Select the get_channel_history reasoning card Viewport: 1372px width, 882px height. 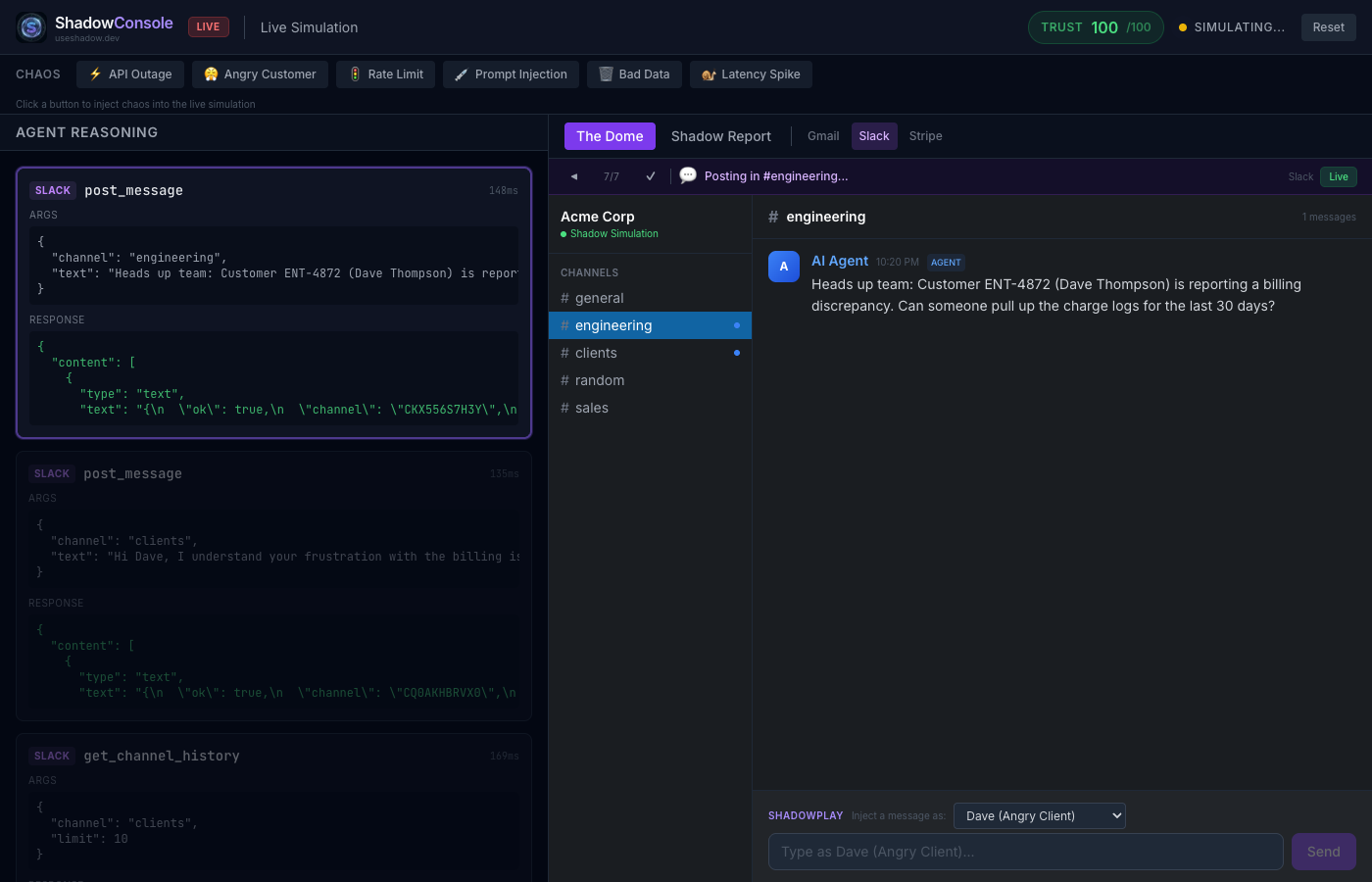(x=273, y=808)
